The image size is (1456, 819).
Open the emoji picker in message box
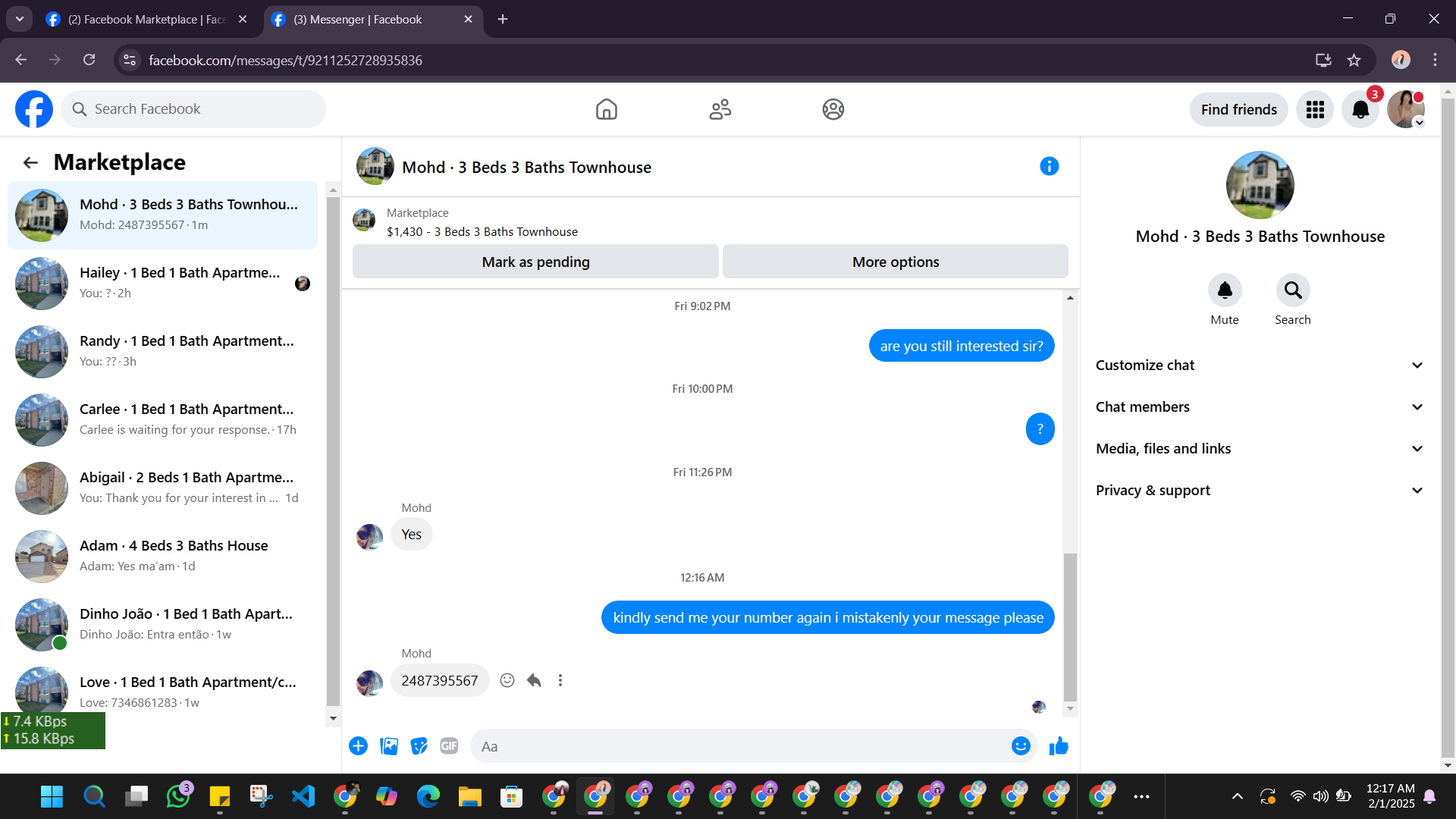[x=1021, y=746]
